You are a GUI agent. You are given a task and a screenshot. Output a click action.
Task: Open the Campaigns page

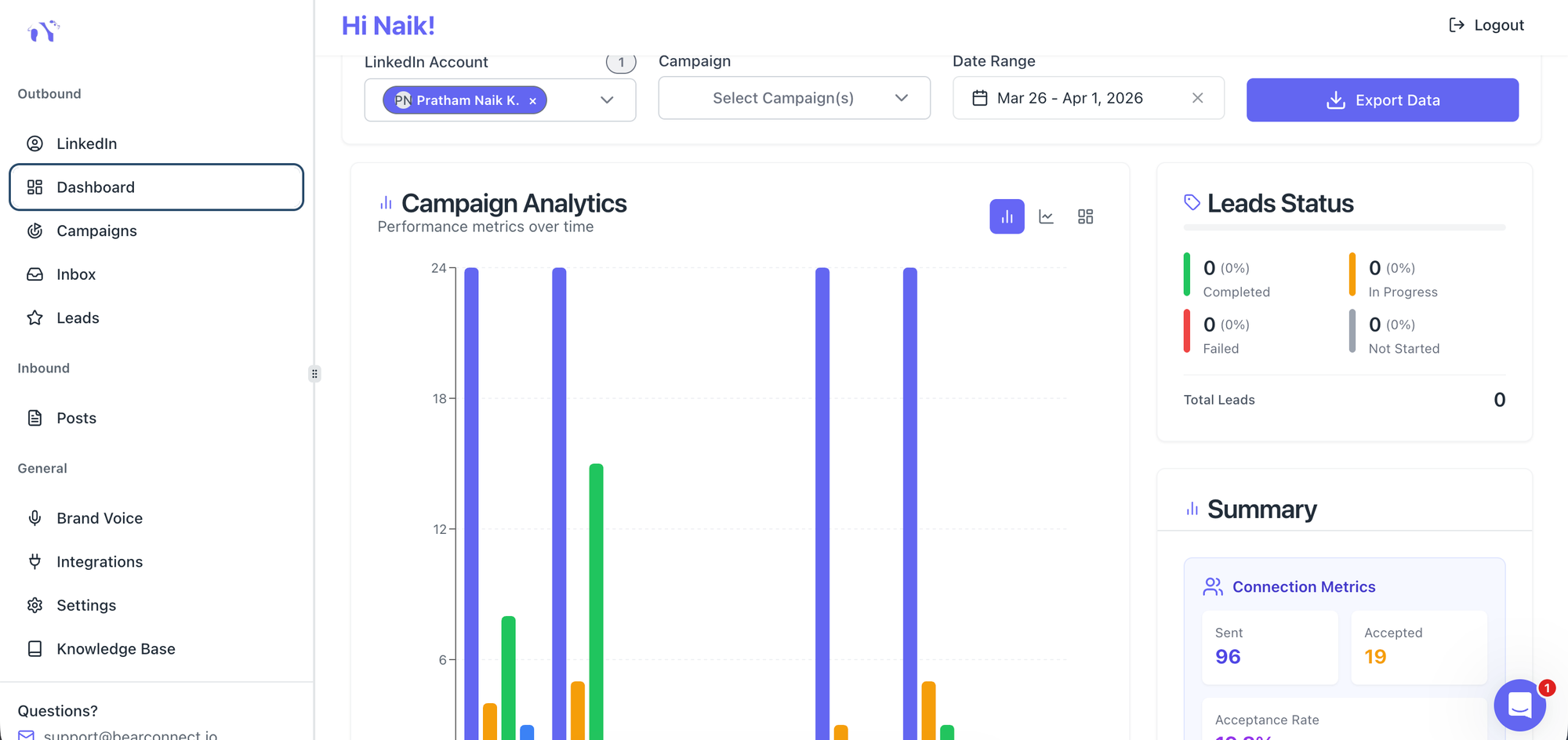click(x=96, y=230)
